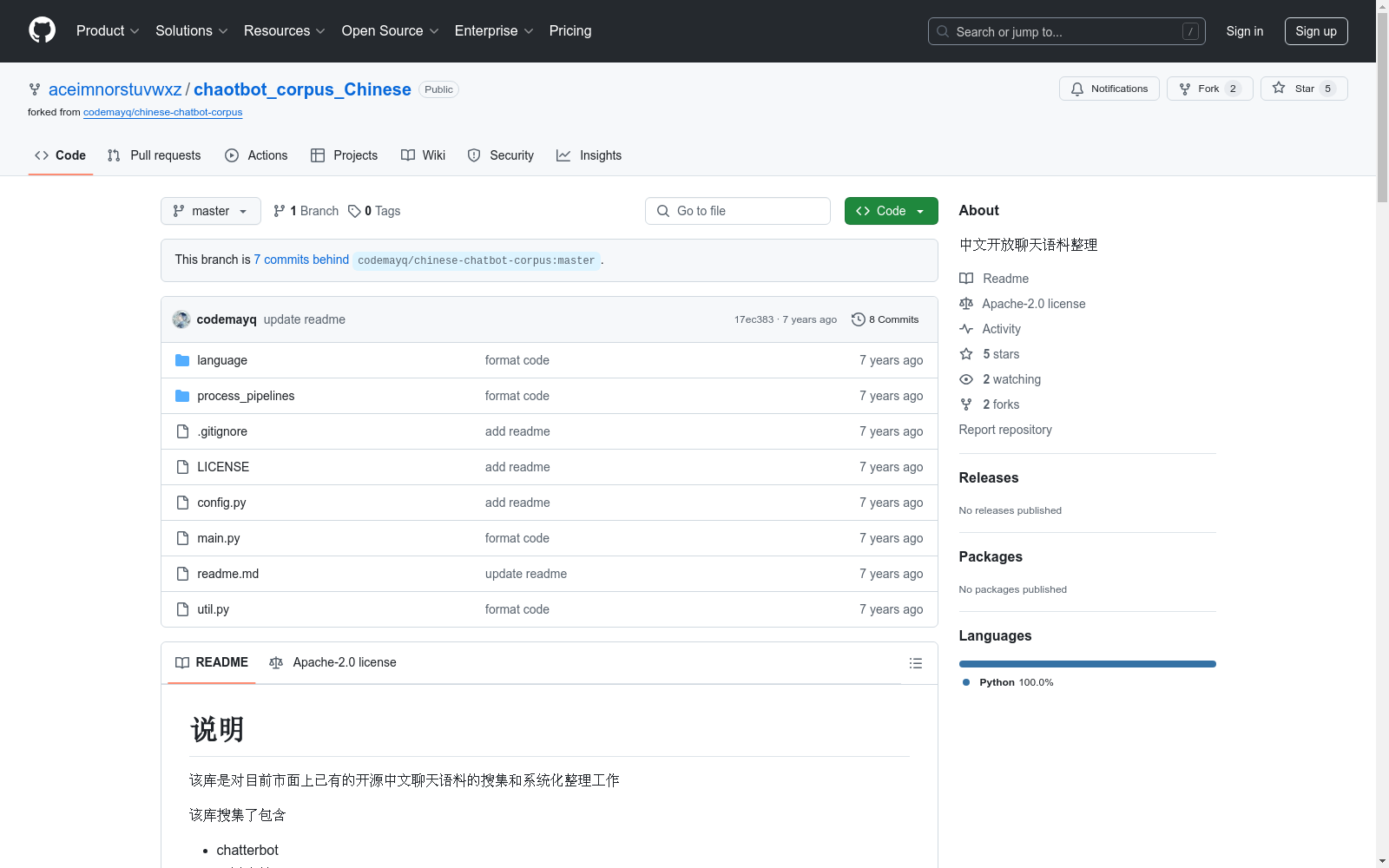The image size is (1389, 868).
Task: Open the Releases section heading
Action: tap(989, 478)
